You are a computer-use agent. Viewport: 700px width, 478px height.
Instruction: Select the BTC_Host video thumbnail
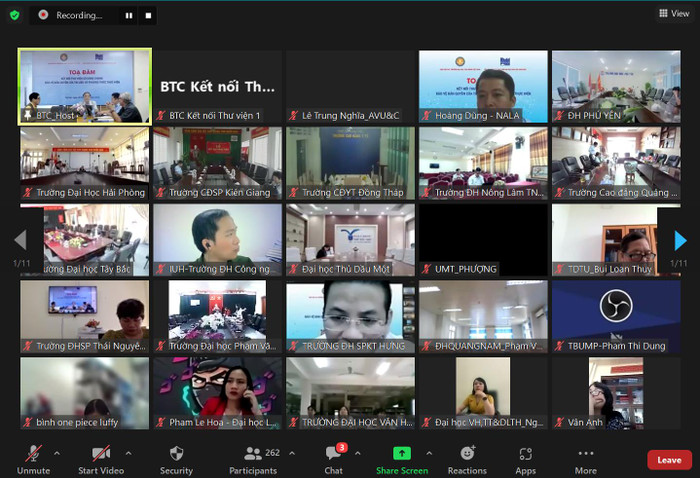pos(84,86)
